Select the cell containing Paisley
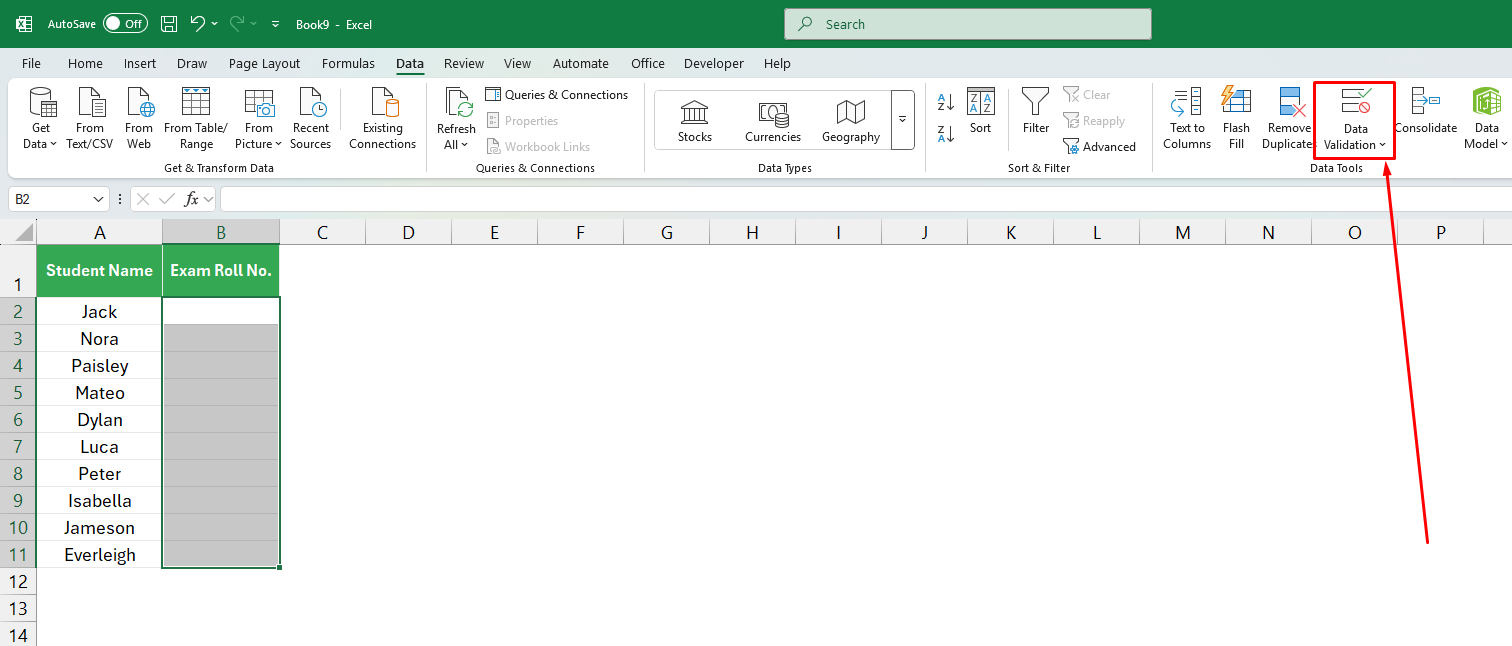This screenshot has width=1512, height=646. point(99,365)
